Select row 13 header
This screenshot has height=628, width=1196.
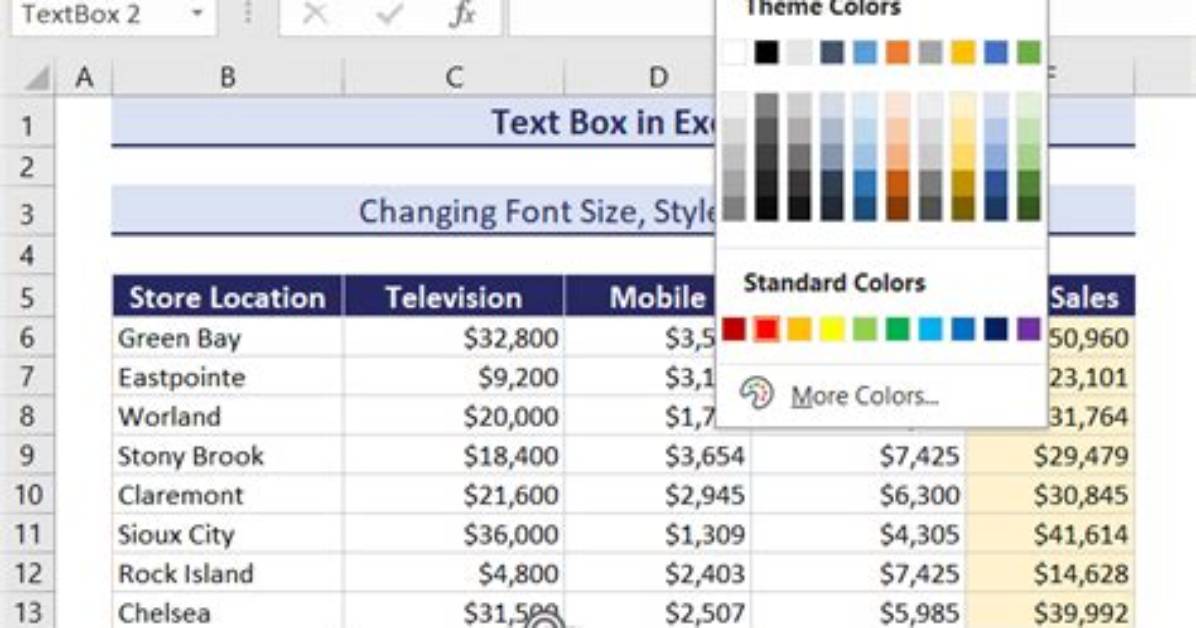[27, 613]
